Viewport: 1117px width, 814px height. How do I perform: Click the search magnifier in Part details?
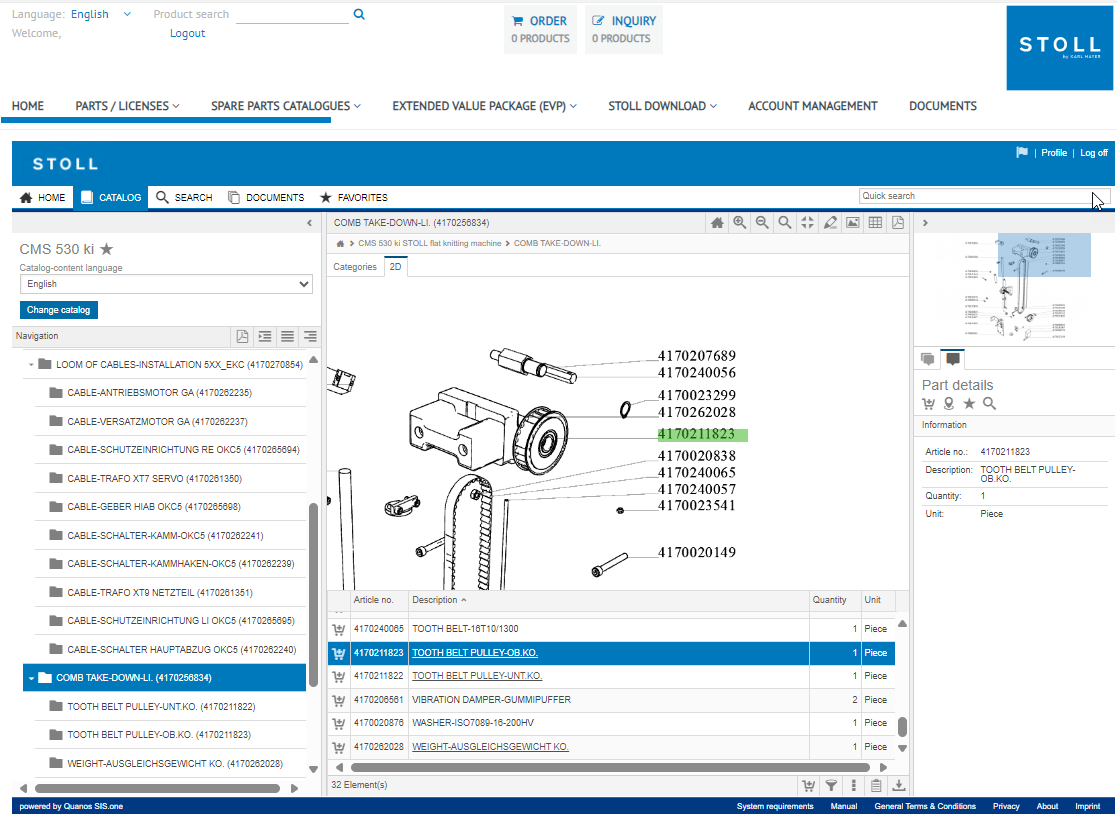(x=989, y=404)
